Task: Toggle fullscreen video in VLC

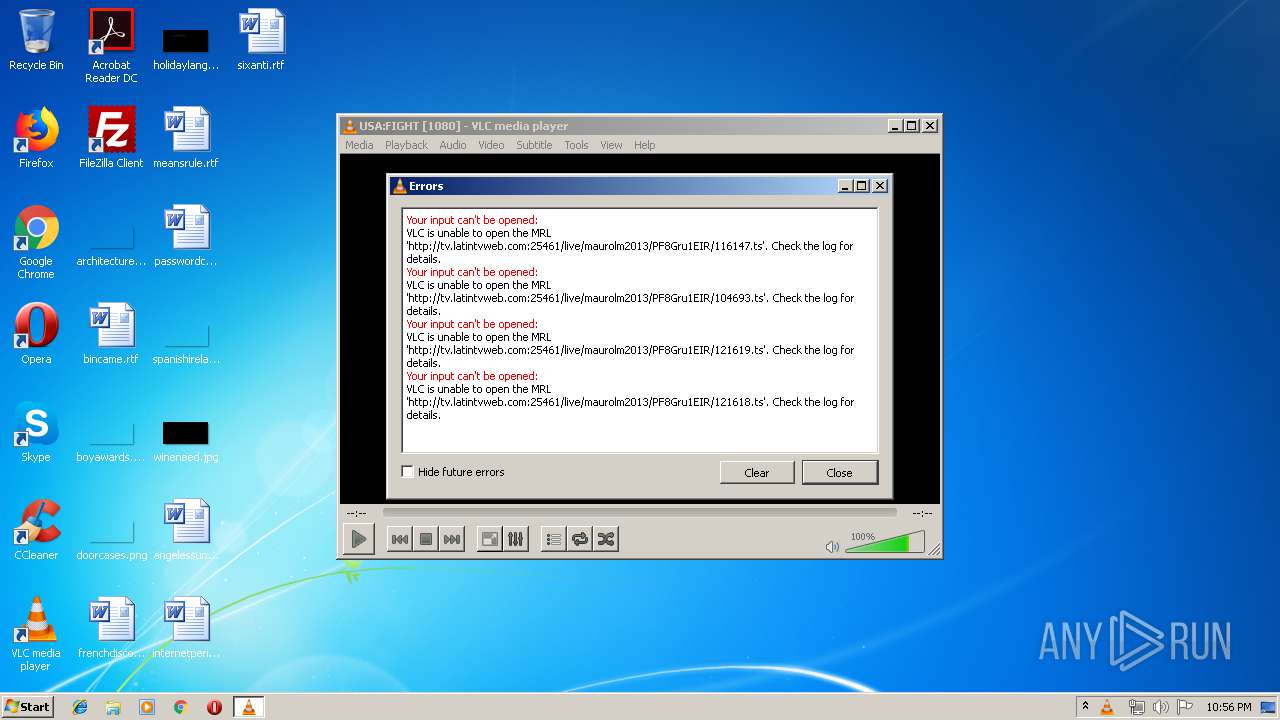Action: 490,539
